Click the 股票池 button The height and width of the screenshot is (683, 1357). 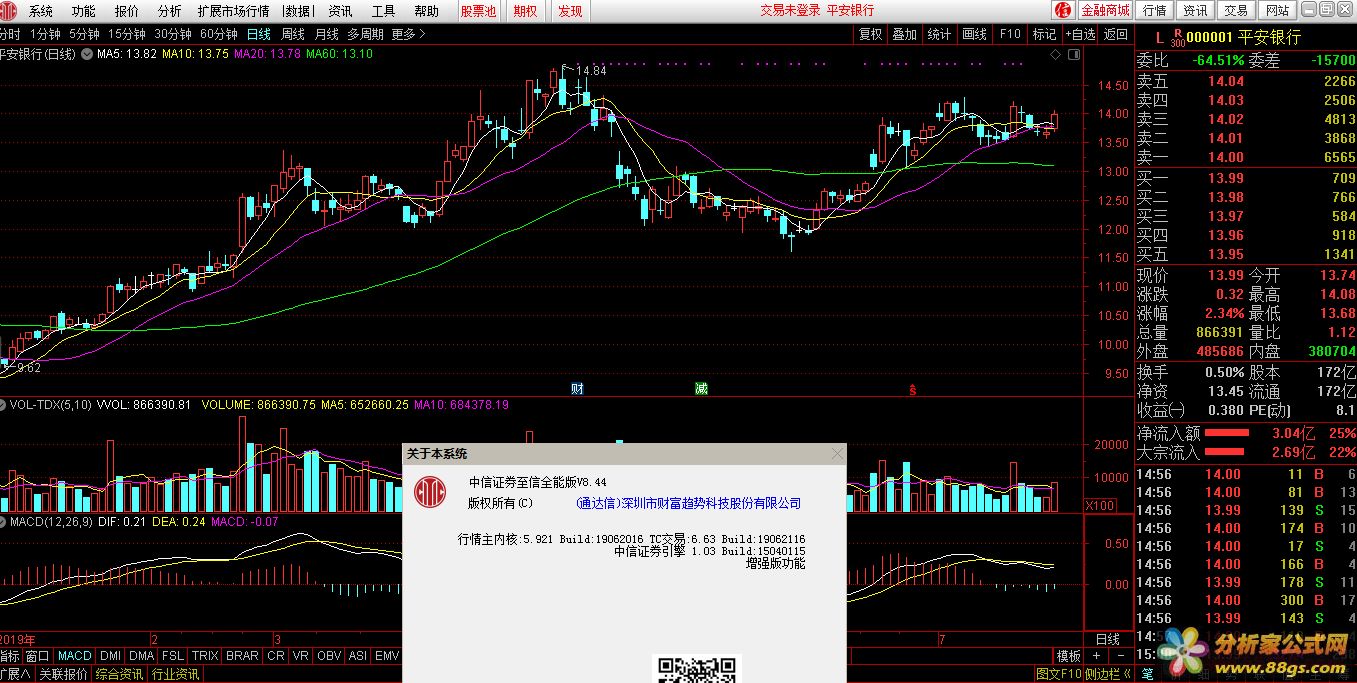[x=478, y=11]
